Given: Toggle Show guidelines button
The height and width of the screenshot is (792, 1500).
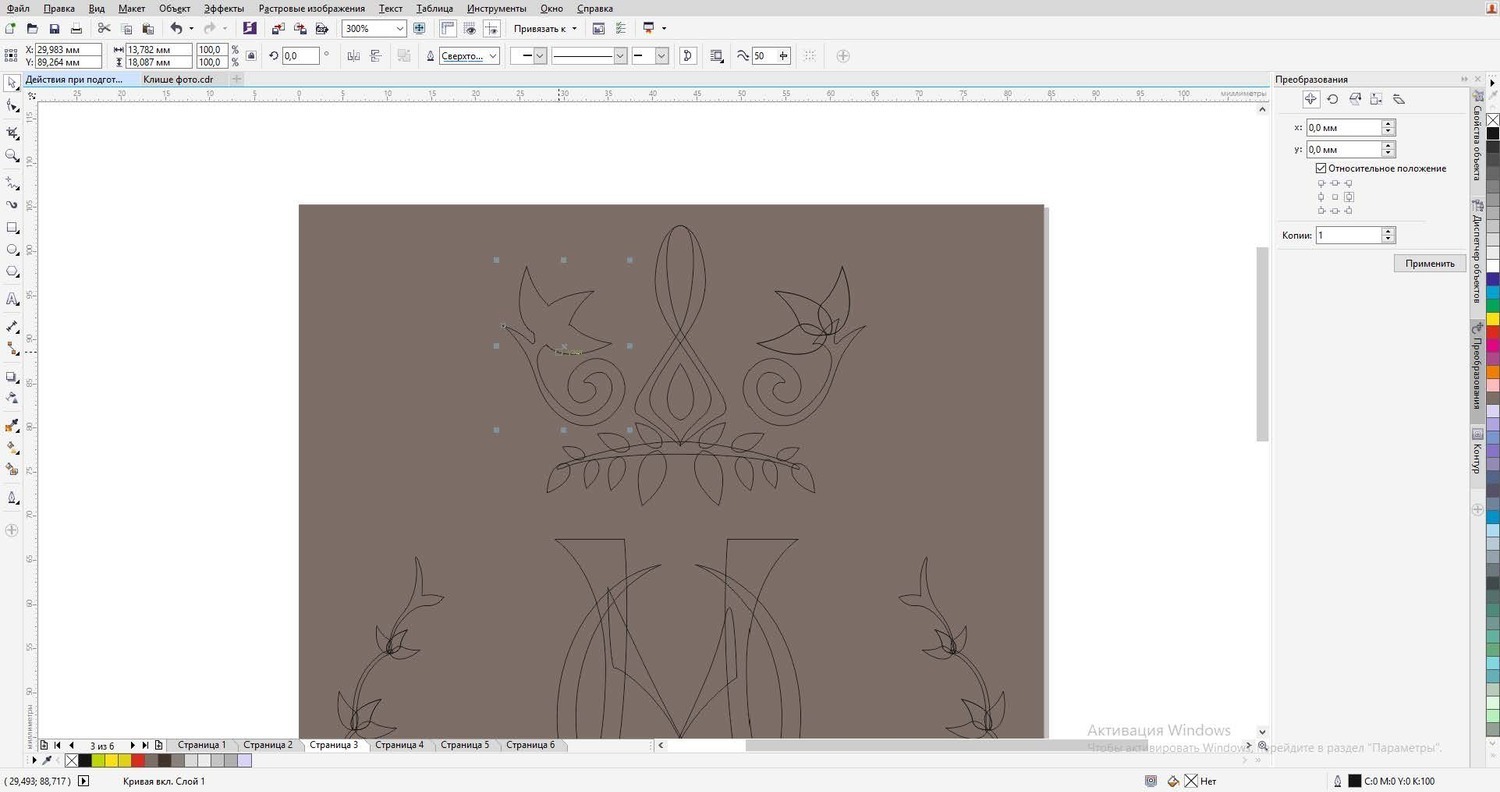Looking at the screenshot, I should coord(490,29).
